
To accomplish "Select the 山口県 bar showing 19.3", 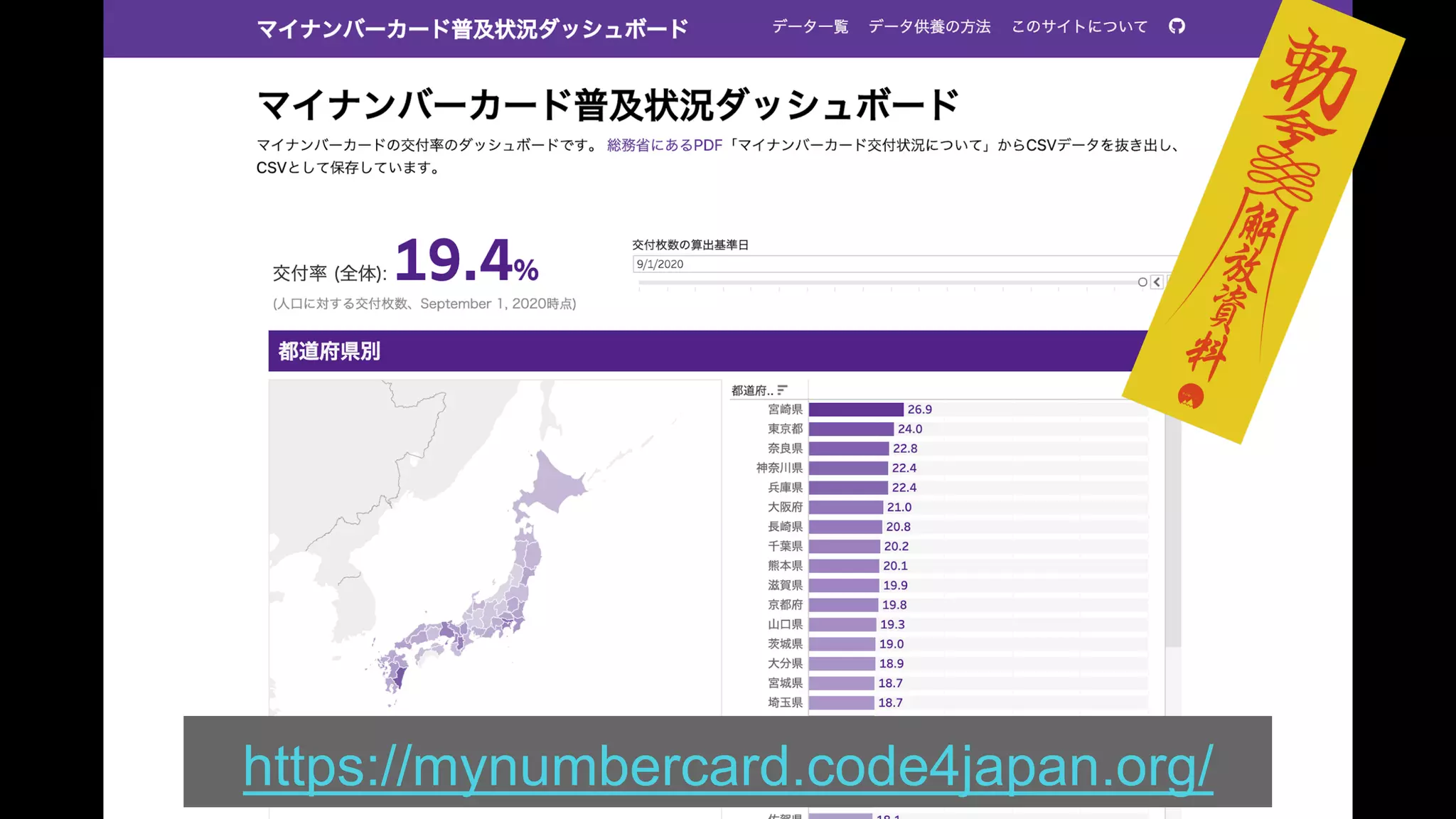I will 842,624.
